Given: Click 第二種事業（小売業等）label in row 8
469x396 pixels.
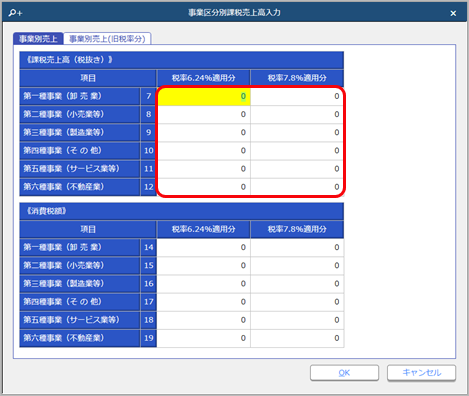Looking at the screenshot, I should (x=80, y=114).
